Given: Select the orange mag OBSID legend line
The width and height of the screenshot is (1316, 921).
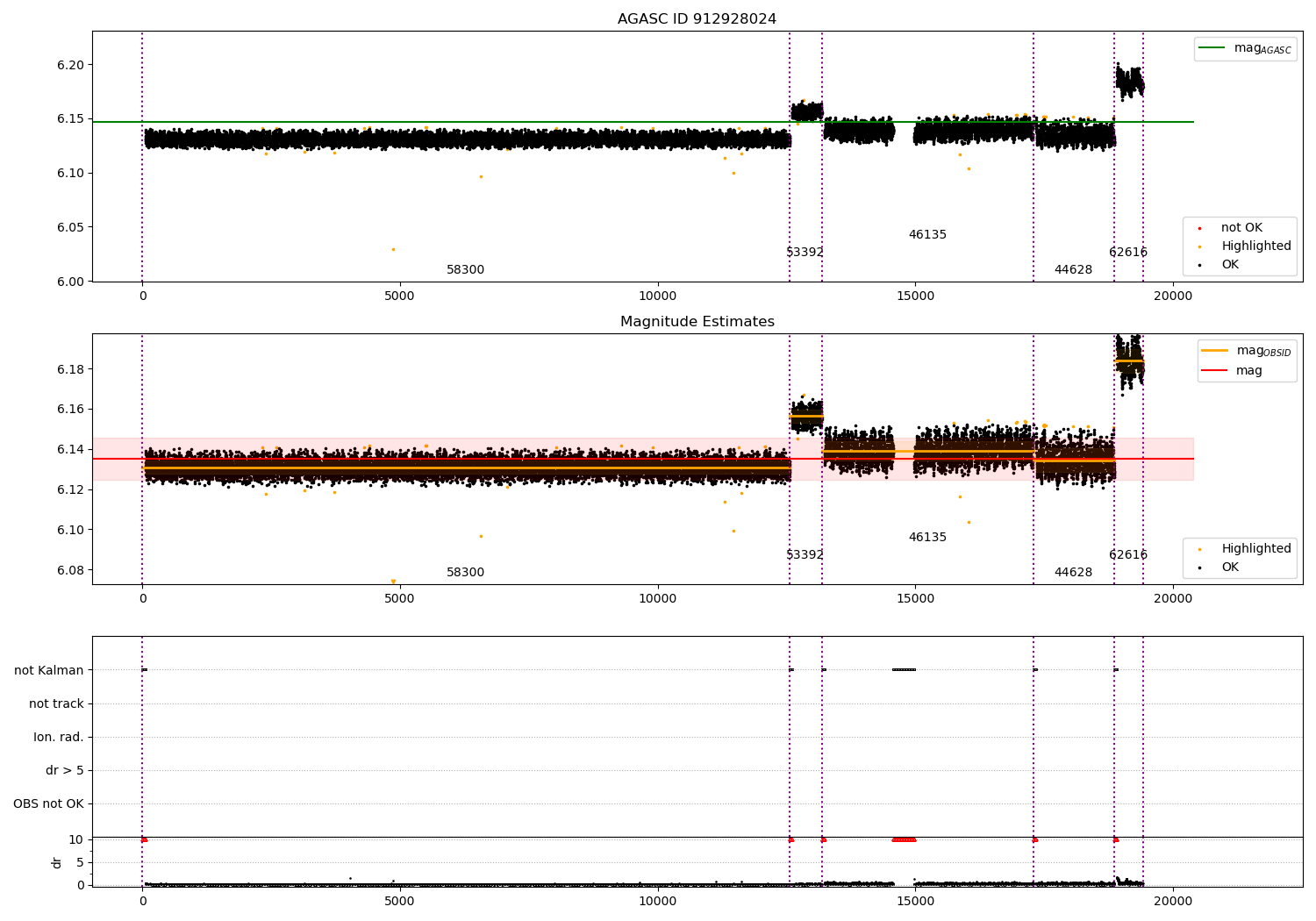Looking at the screenshot, I should click(x=1215, y=351).
